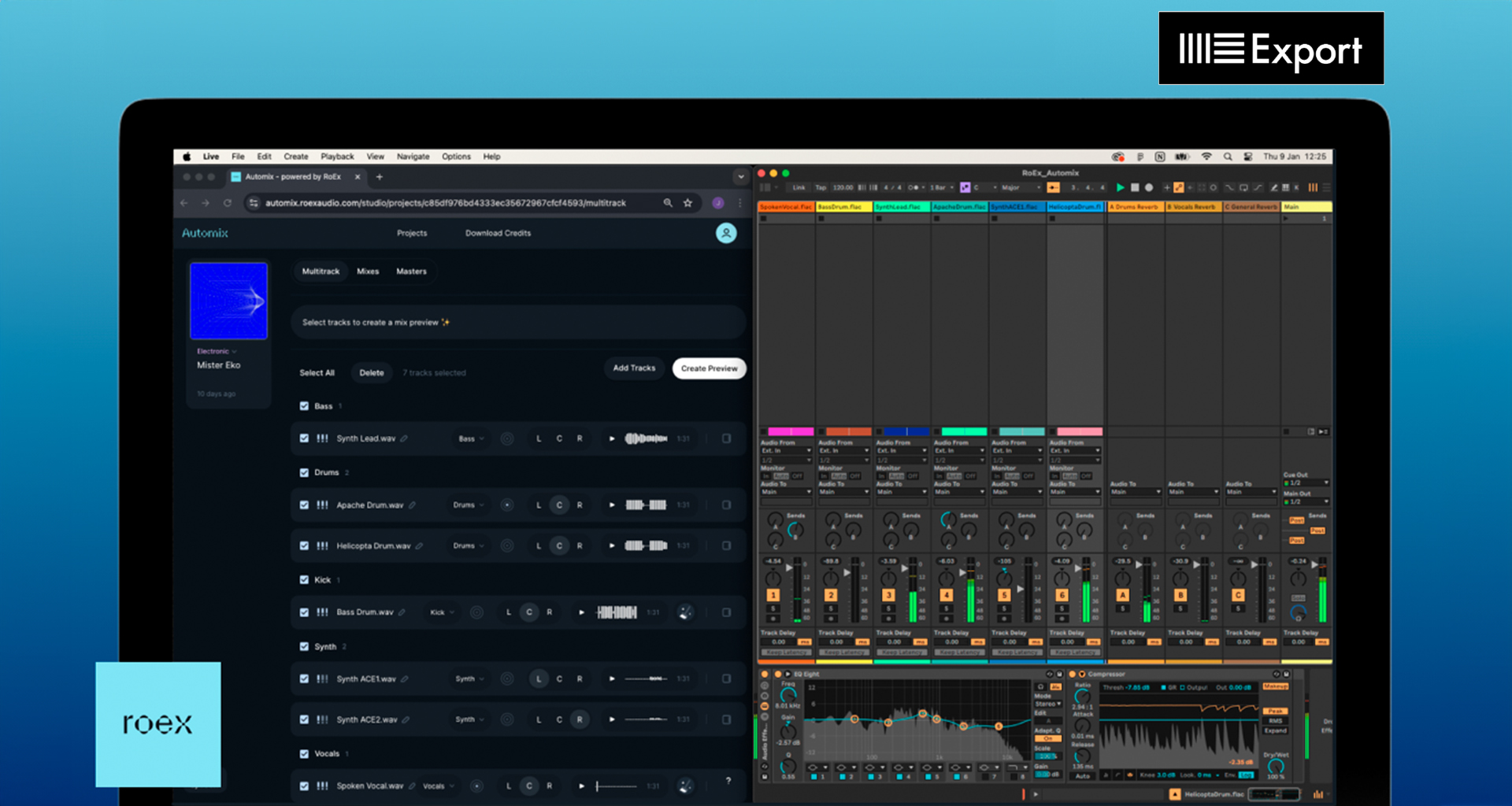Rename Apache Drum.wav with pencil icon
Screen dimensions: 1512x806
point(412,505)
